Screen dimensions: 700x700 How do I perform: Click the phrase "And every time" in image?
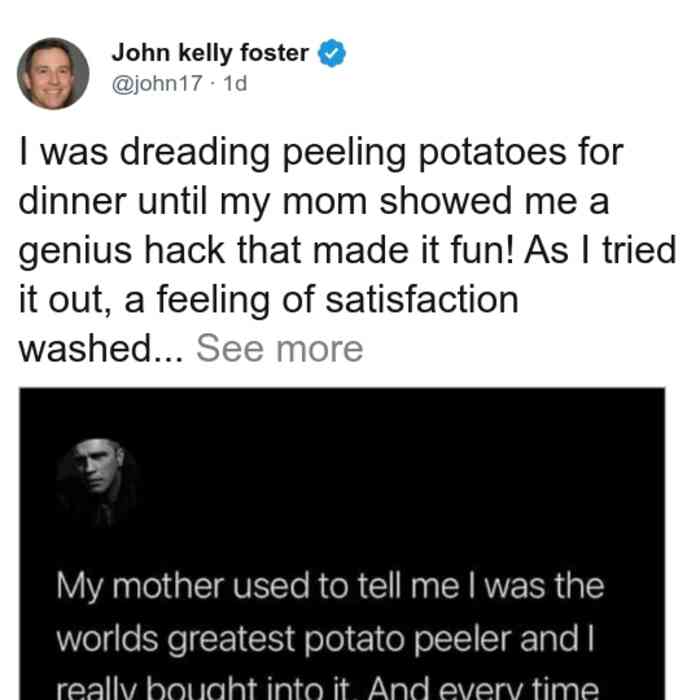coord(483,688)
